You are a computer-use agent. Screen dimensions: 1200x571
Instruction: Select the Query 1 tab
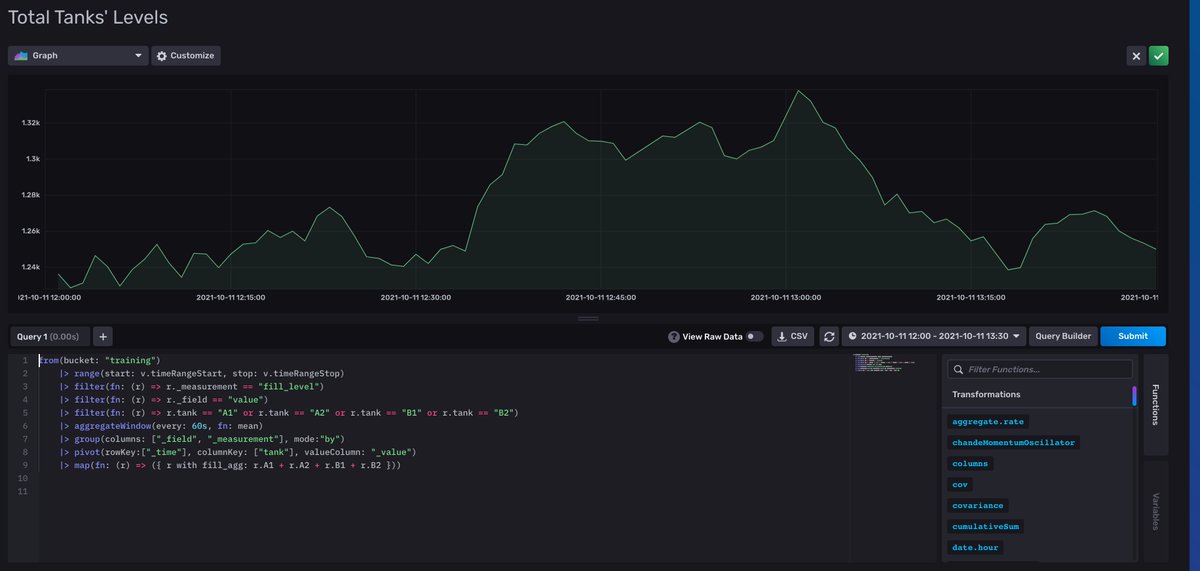point(50,337)
